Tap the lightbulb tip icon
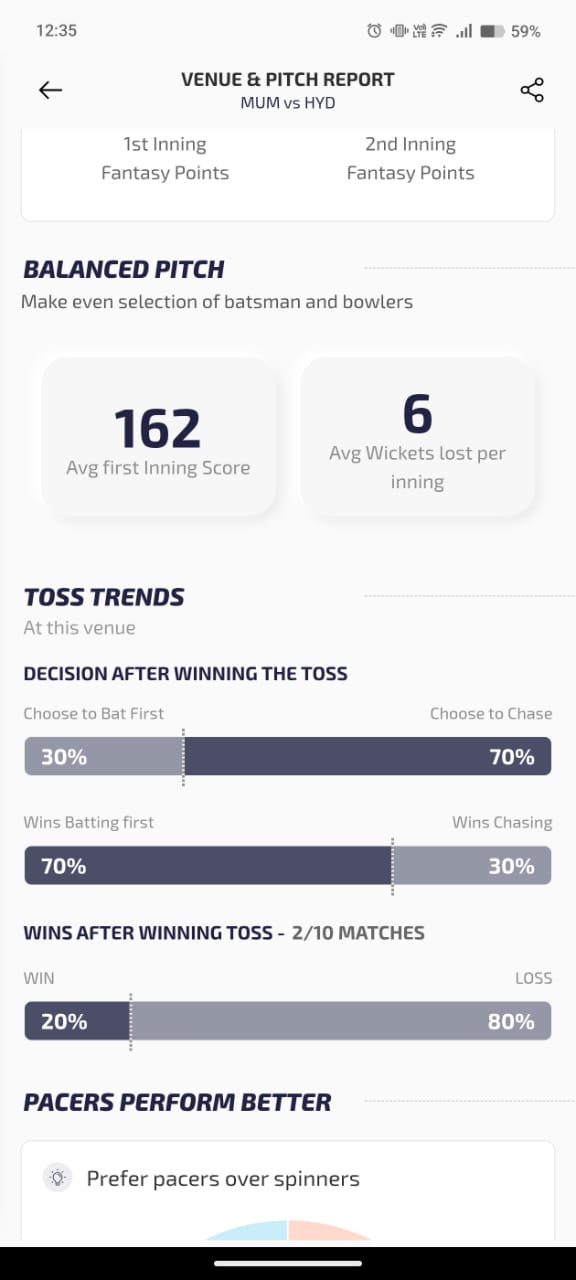The height and width of the screenshot is (1280, 576). [x=58, y=1178]
